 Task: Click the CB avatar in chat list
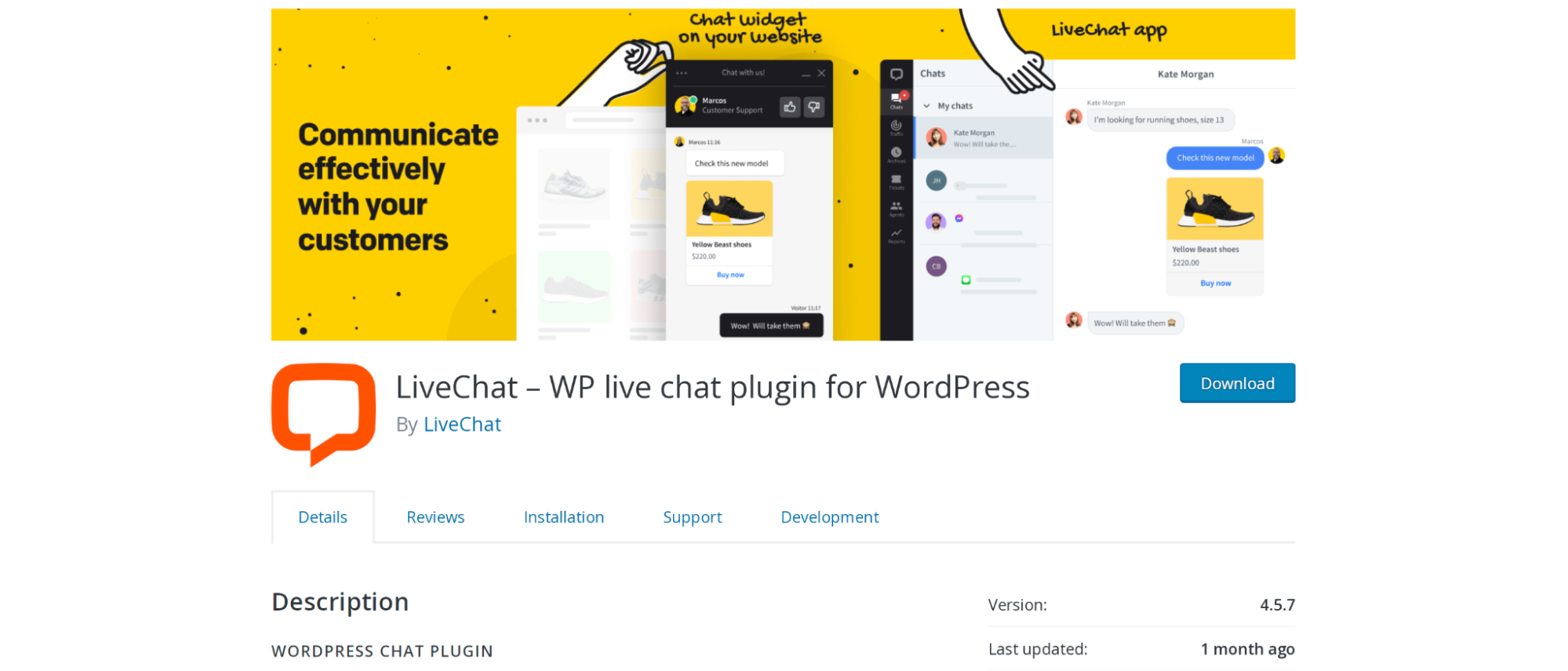click(x=937, y=266)
